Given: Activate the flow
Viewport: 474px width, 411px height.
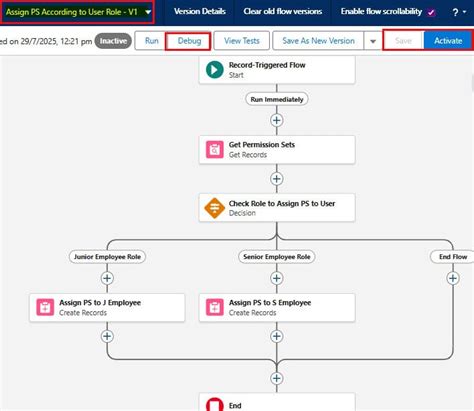Looking at the screenshot, I should click(448, 41).
